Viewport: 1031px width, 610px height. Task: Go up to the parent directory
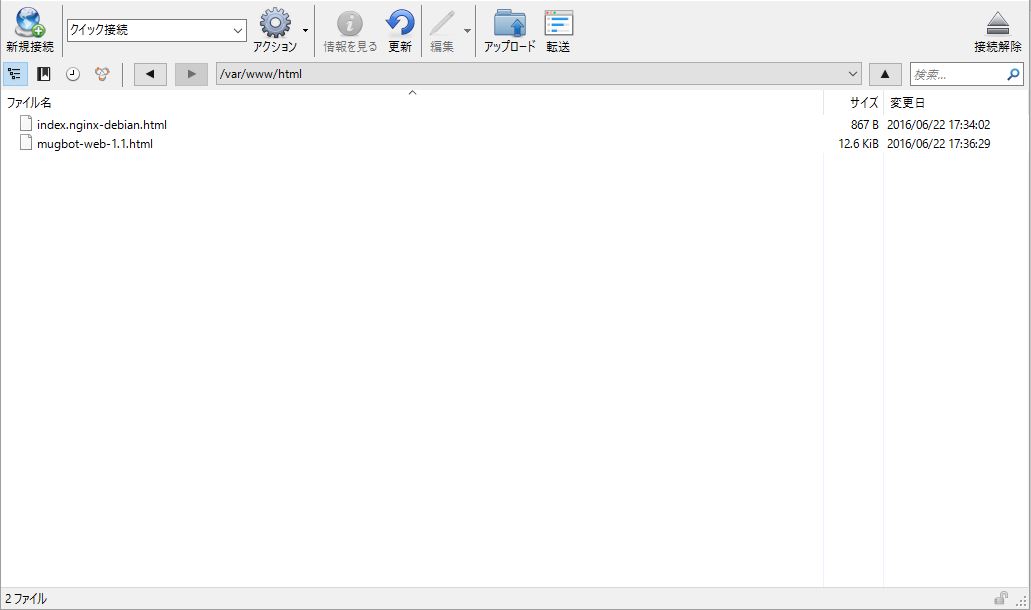(x=885, y=74)
